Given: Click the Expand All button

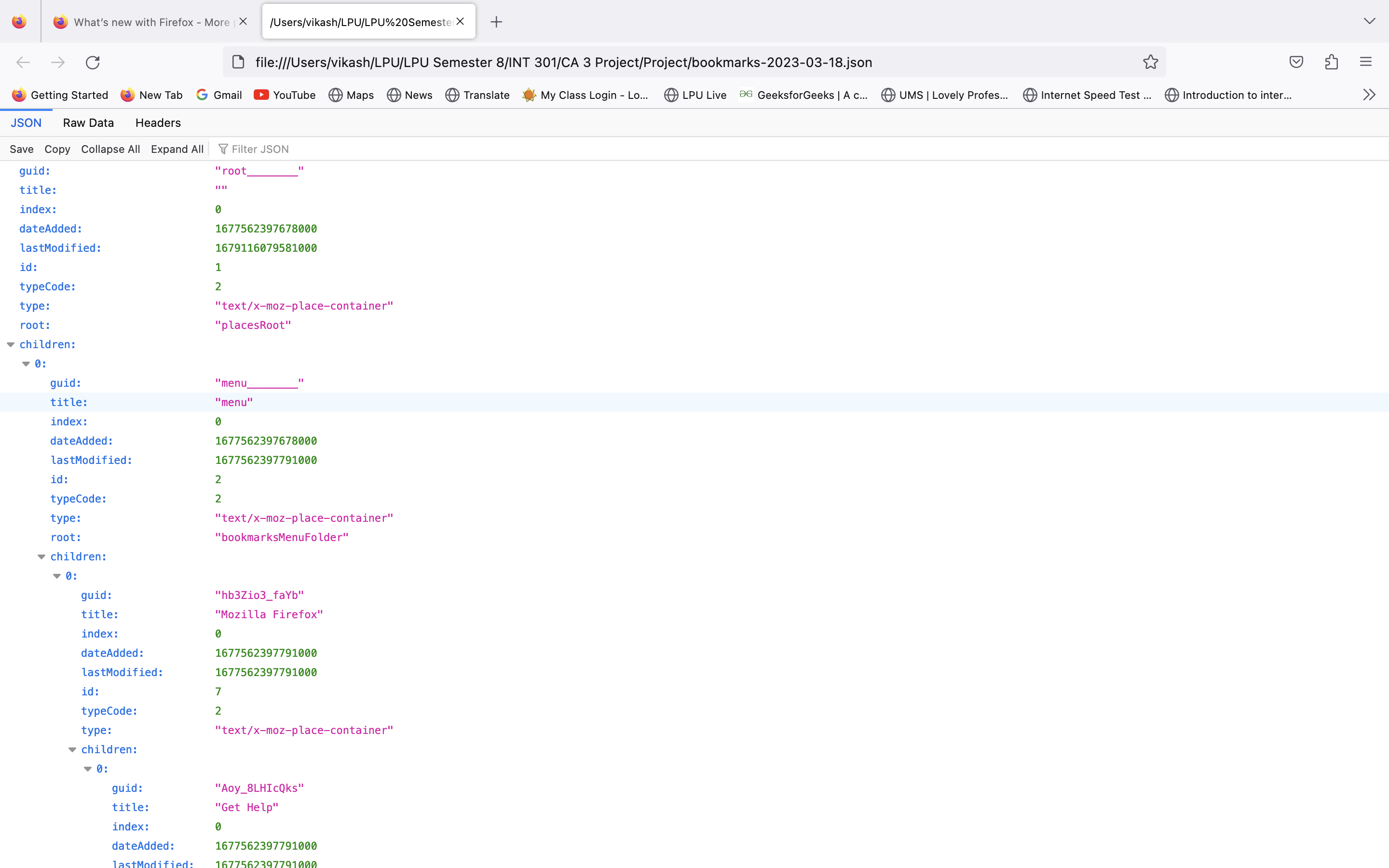Looking at the screenshot, I should 177,149.
